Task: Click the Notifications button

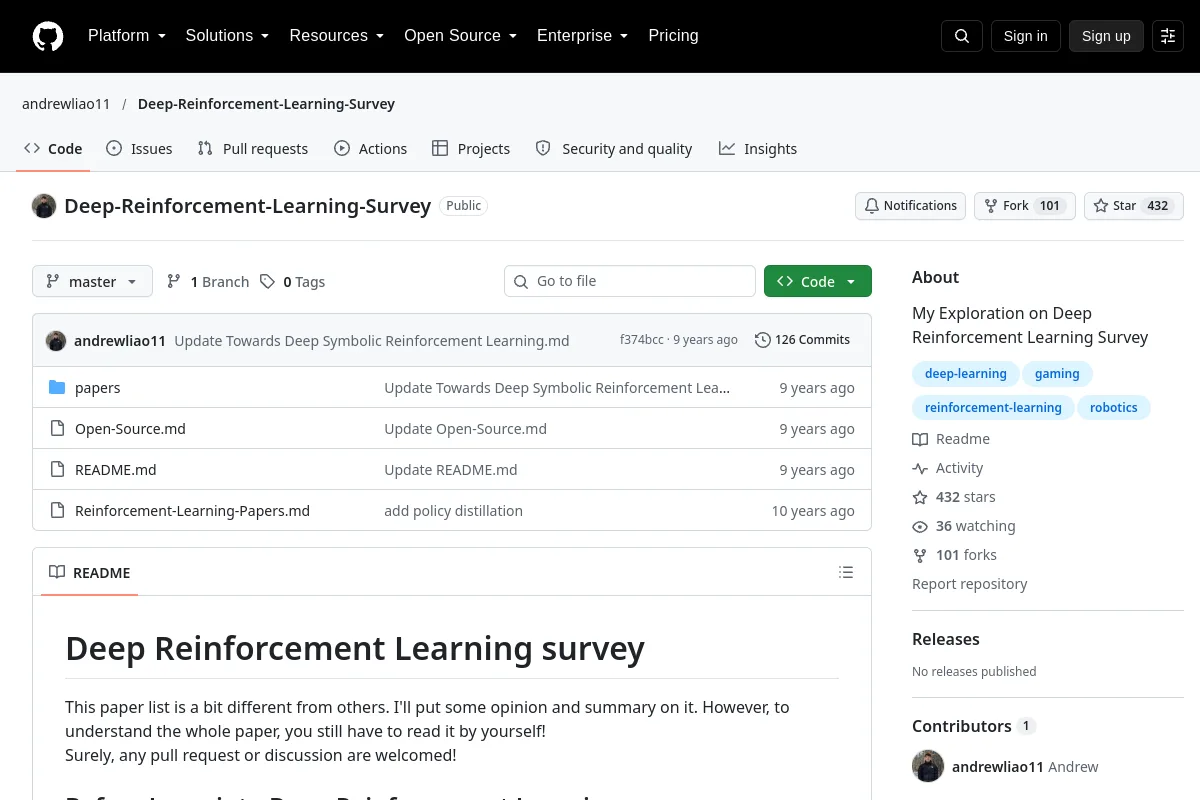Action: pos(910,206)
